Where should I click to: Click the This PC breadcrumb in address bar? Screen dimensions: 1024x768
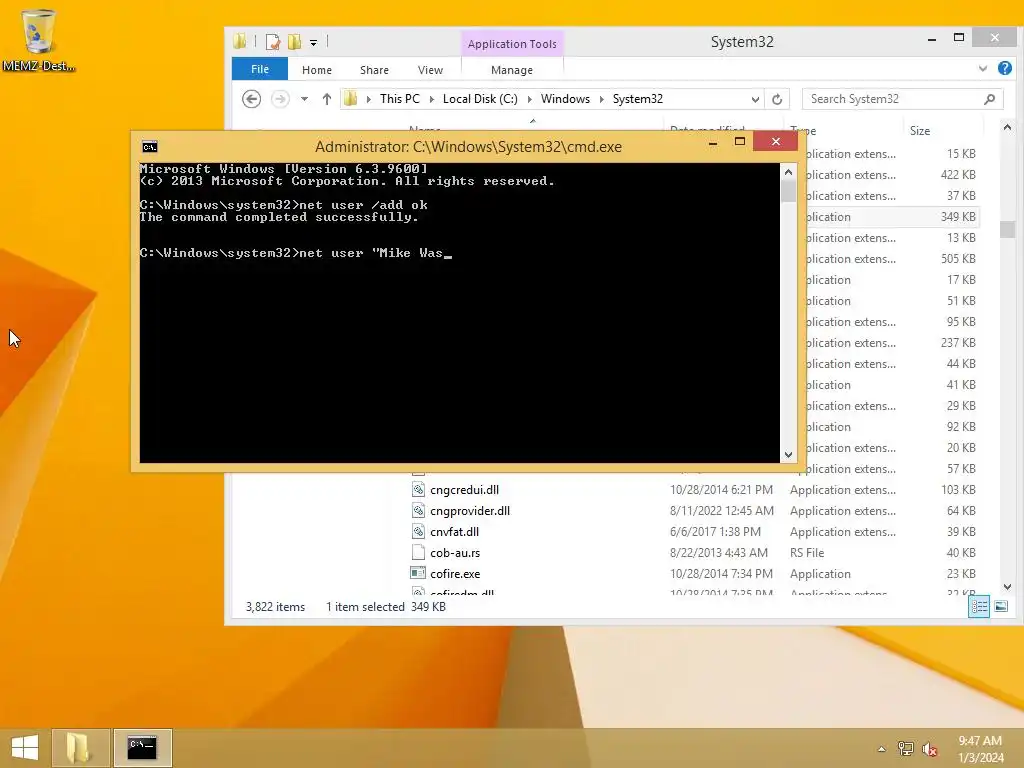(x=400, y=99)
